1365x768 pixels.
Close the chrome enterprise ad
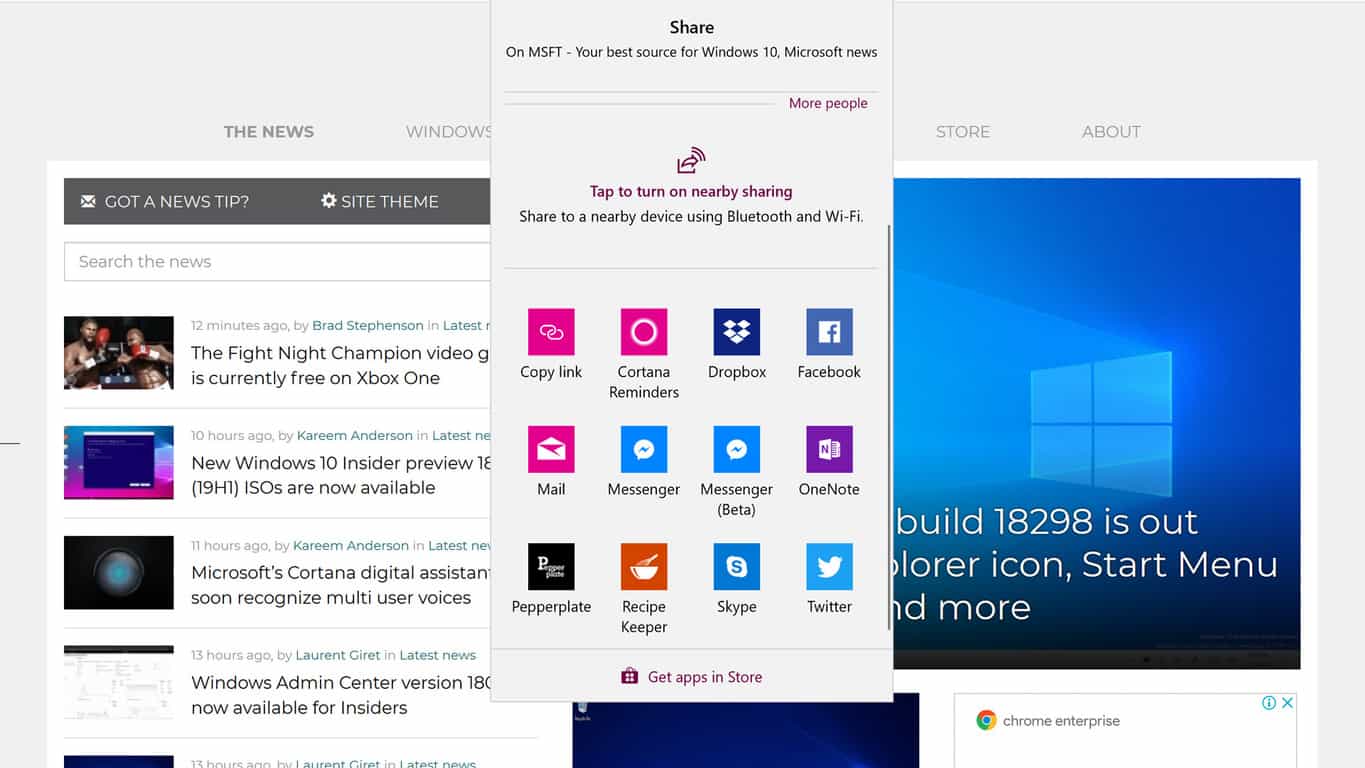tap(1288, 703)
